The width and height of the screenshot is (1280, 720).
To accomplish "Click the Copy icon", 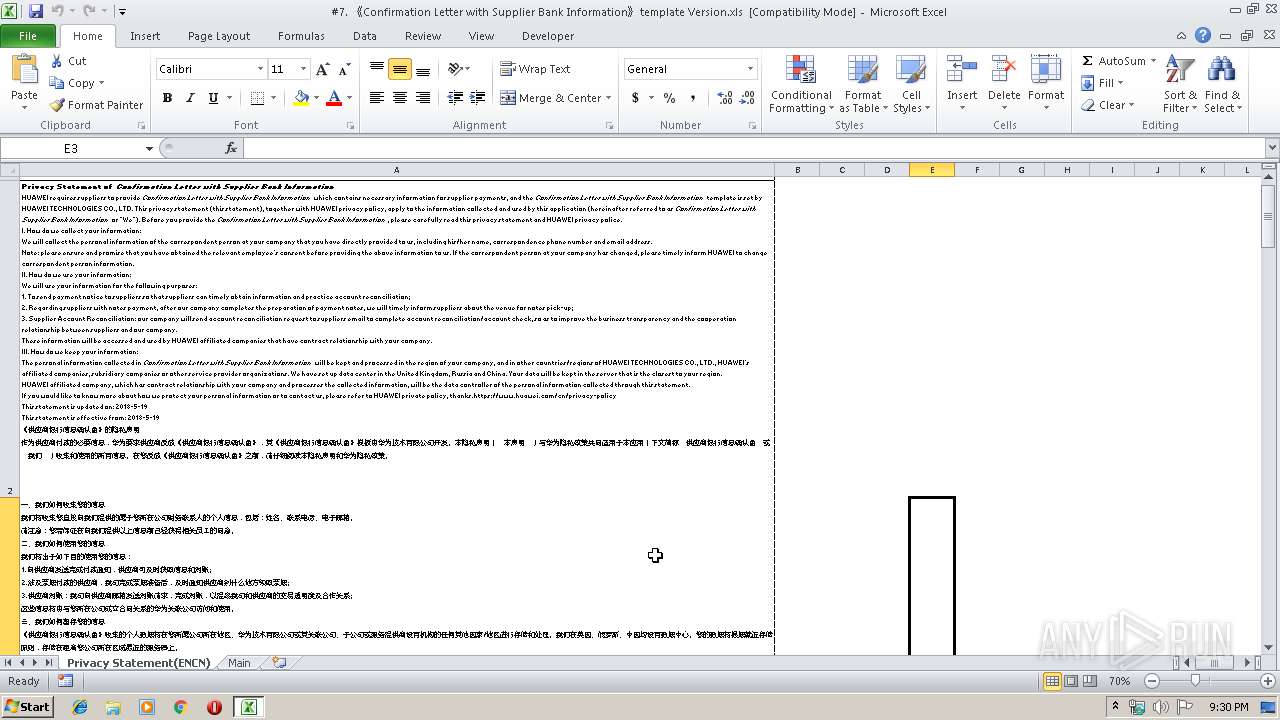I will click(74, 83).
